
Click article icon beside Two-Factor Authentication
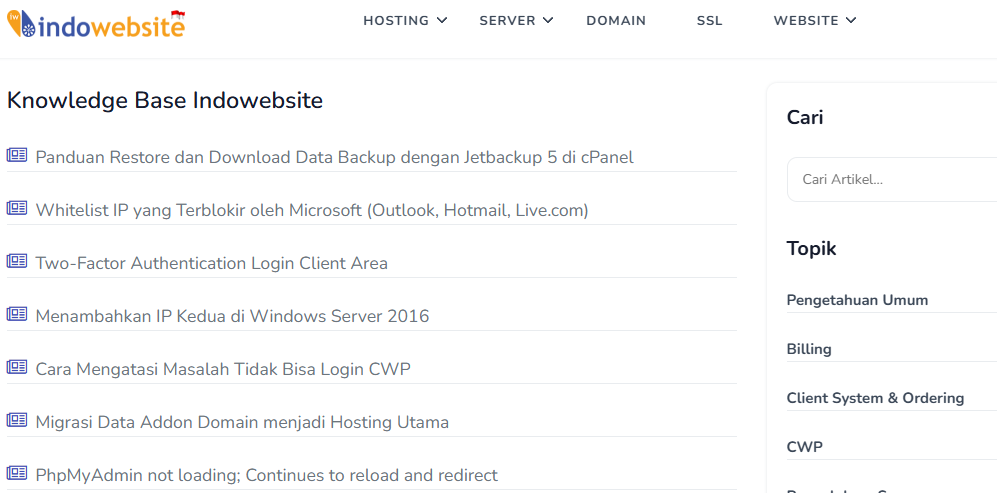coord(17,261)
